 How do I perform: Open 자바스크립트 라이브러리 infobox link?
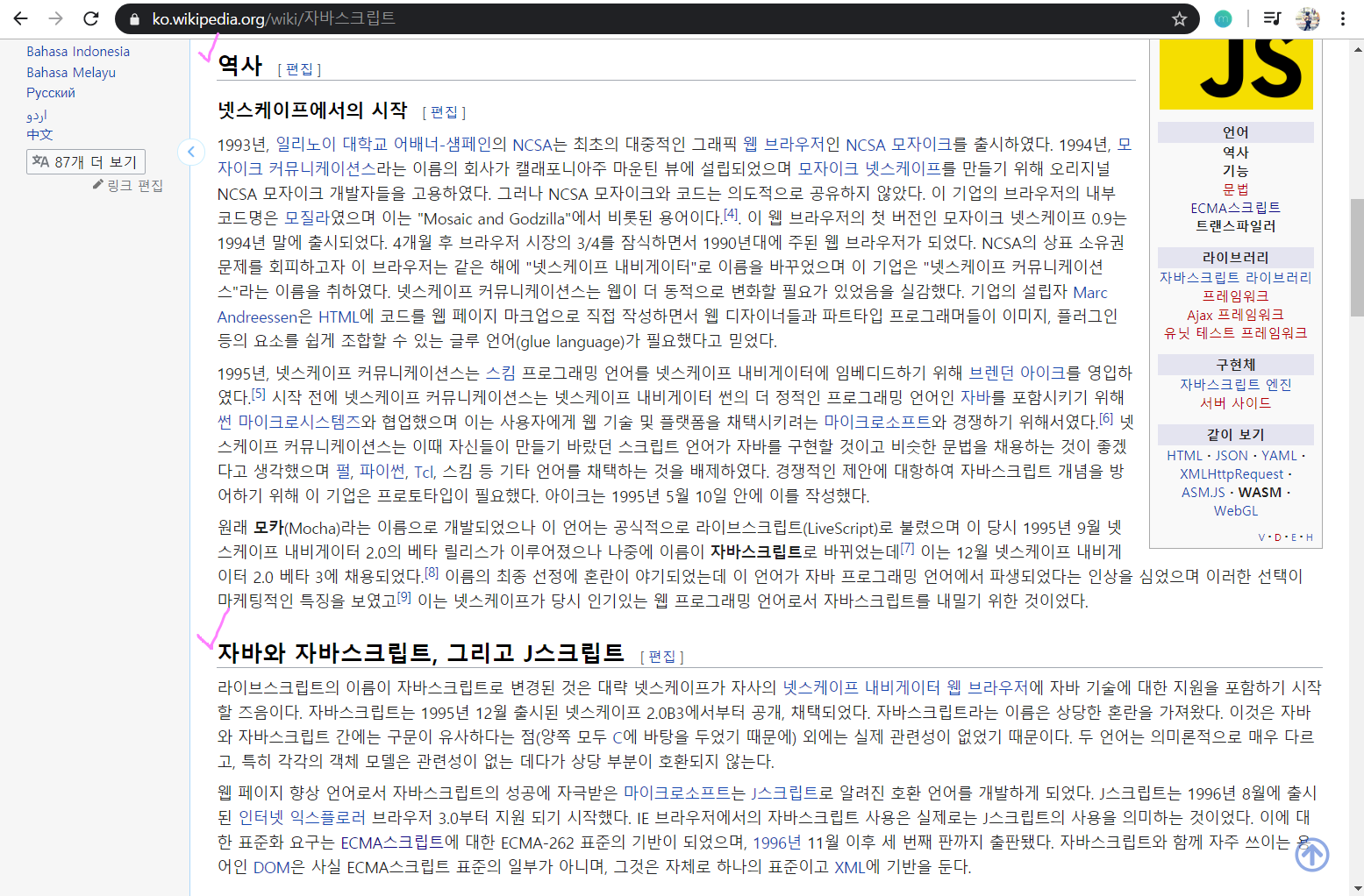[x=1235, y=277]
